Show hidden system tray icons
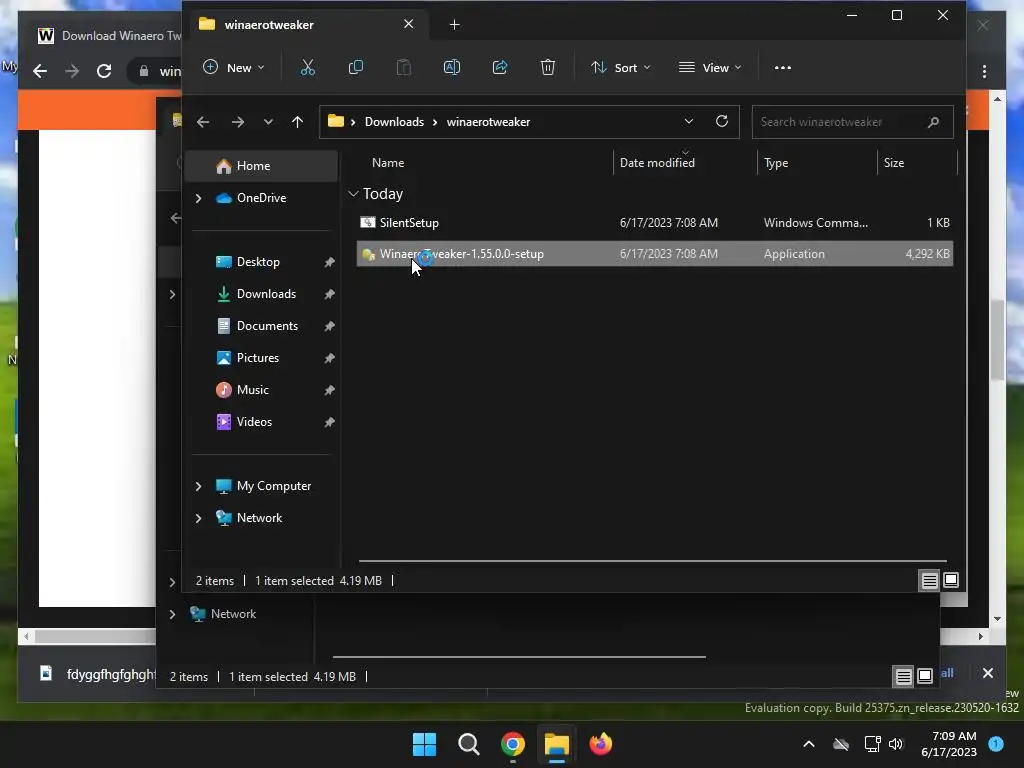The image size is (1024, 768). (808, 744)
